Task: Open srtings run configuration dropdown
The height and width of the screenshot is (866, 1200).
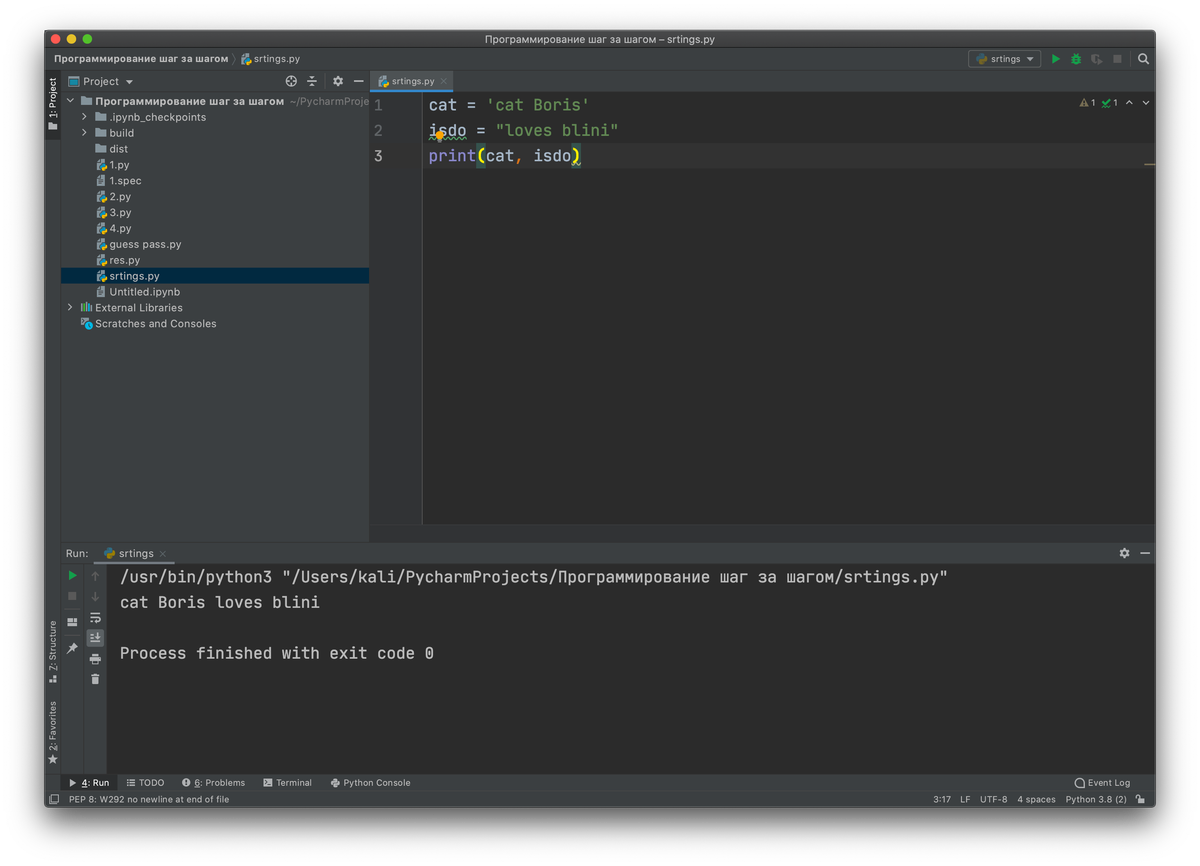Action: click(x=1004, y=59)
